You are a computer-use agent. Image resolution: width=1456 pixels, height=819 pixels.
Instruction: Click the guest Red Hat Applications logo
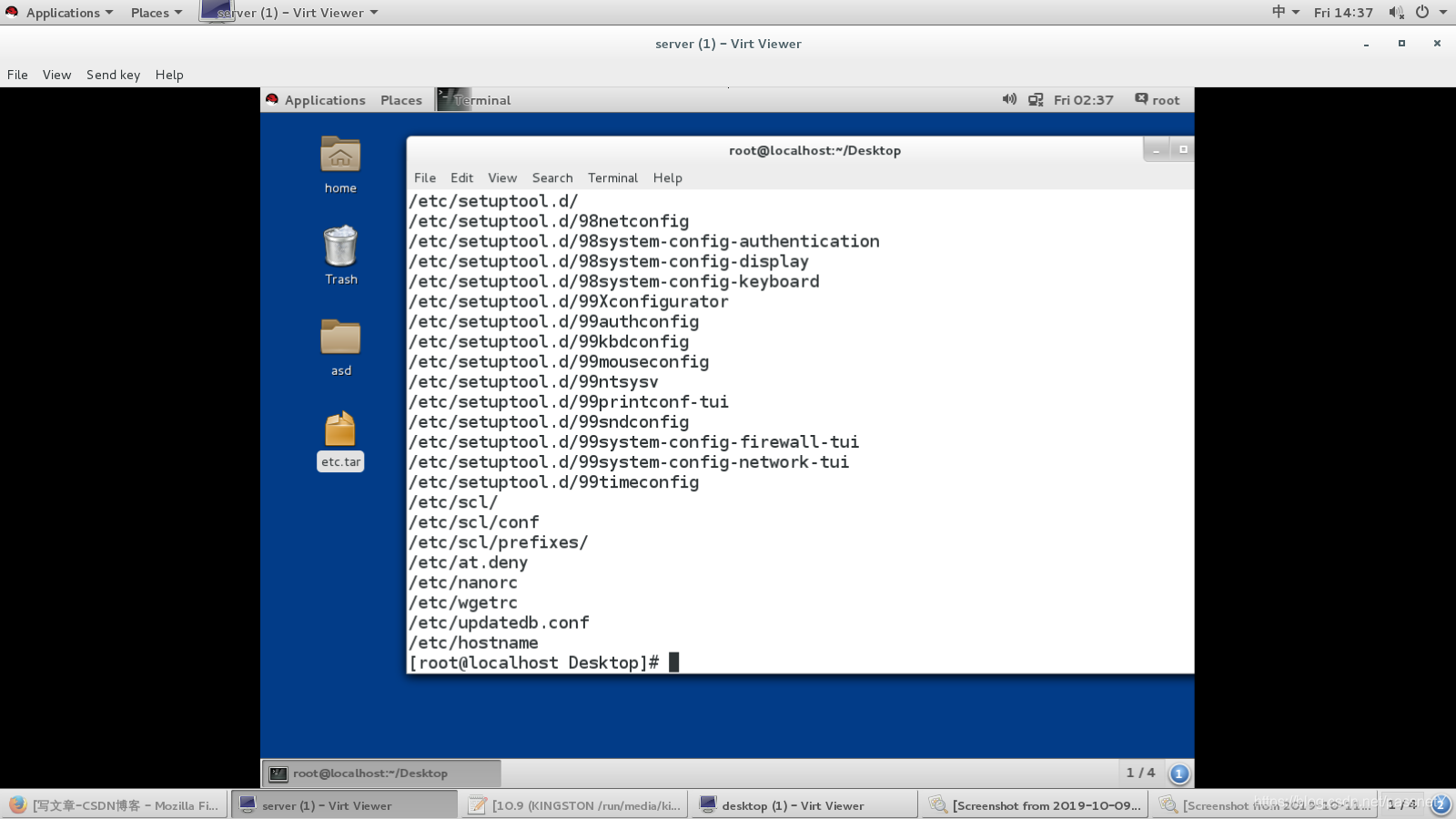click(272, 99)
